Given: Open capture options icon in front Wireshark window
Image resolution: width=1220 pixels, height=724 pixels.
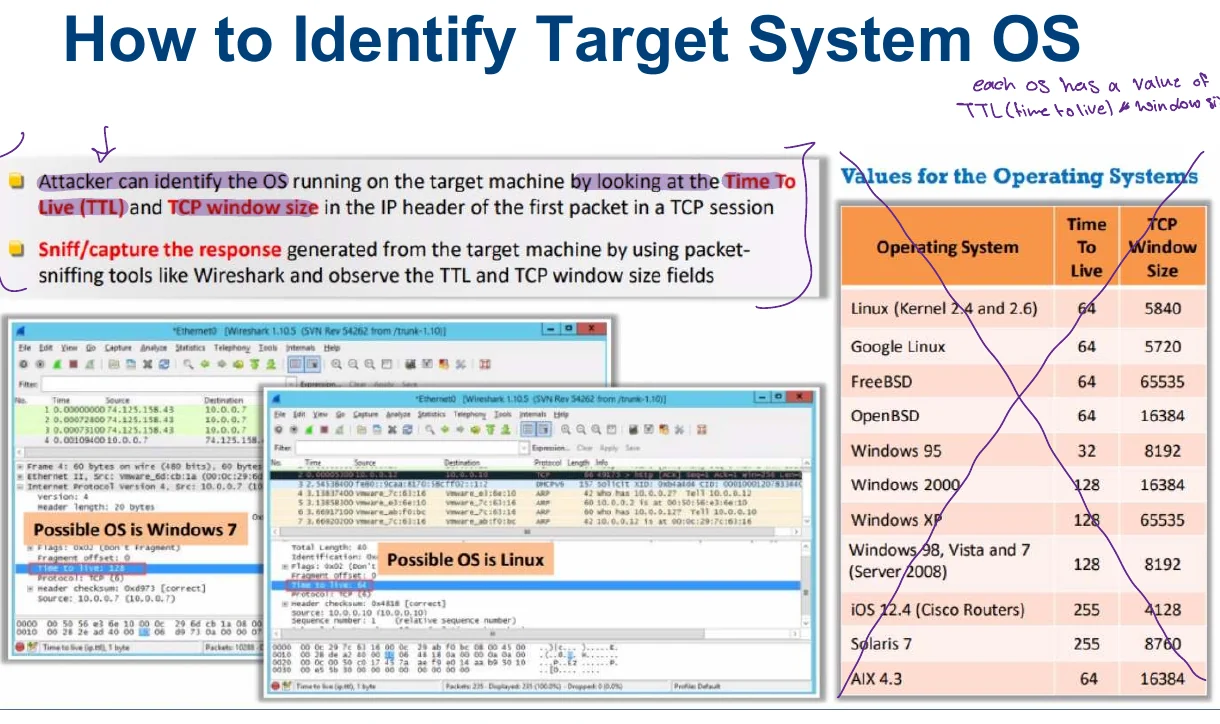Looking at the screenshot, I should [x=294, y=430].
